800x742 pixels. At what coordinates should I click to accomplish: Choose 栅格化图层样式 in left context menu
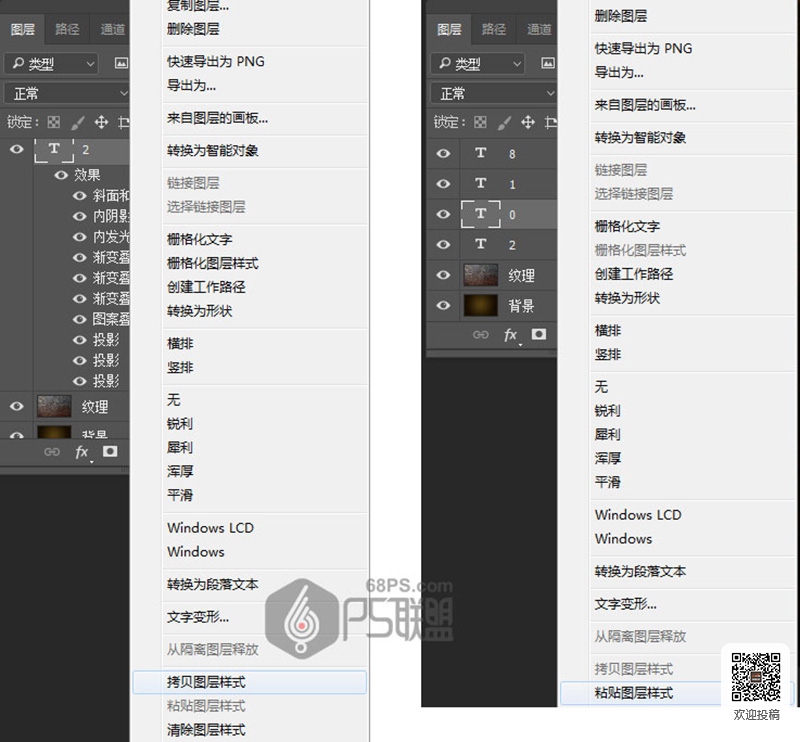(x=213, y=263)
